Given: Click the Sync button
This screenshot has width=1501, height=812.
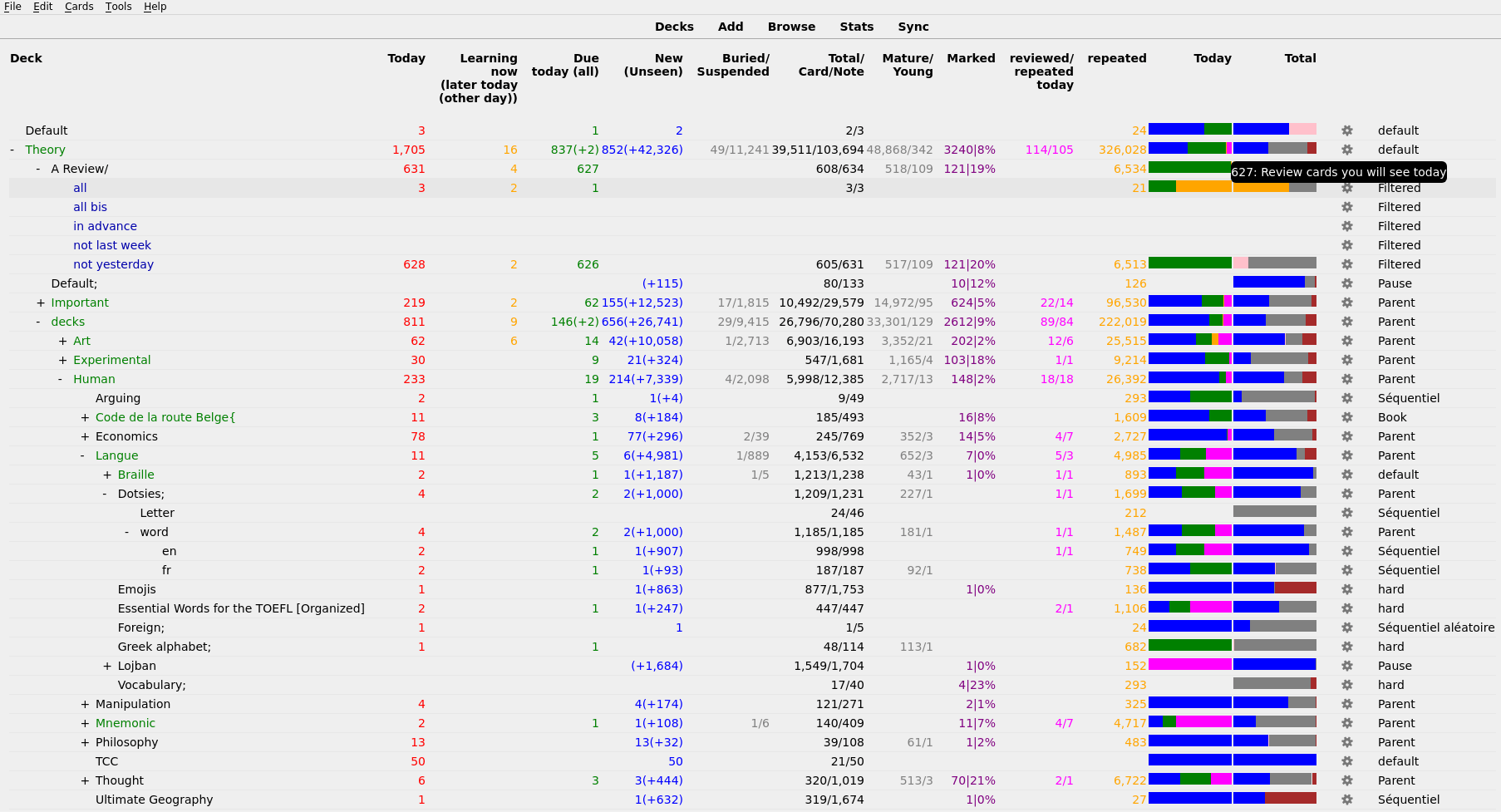Looking at the screenshot, I should tap(913, 26).
